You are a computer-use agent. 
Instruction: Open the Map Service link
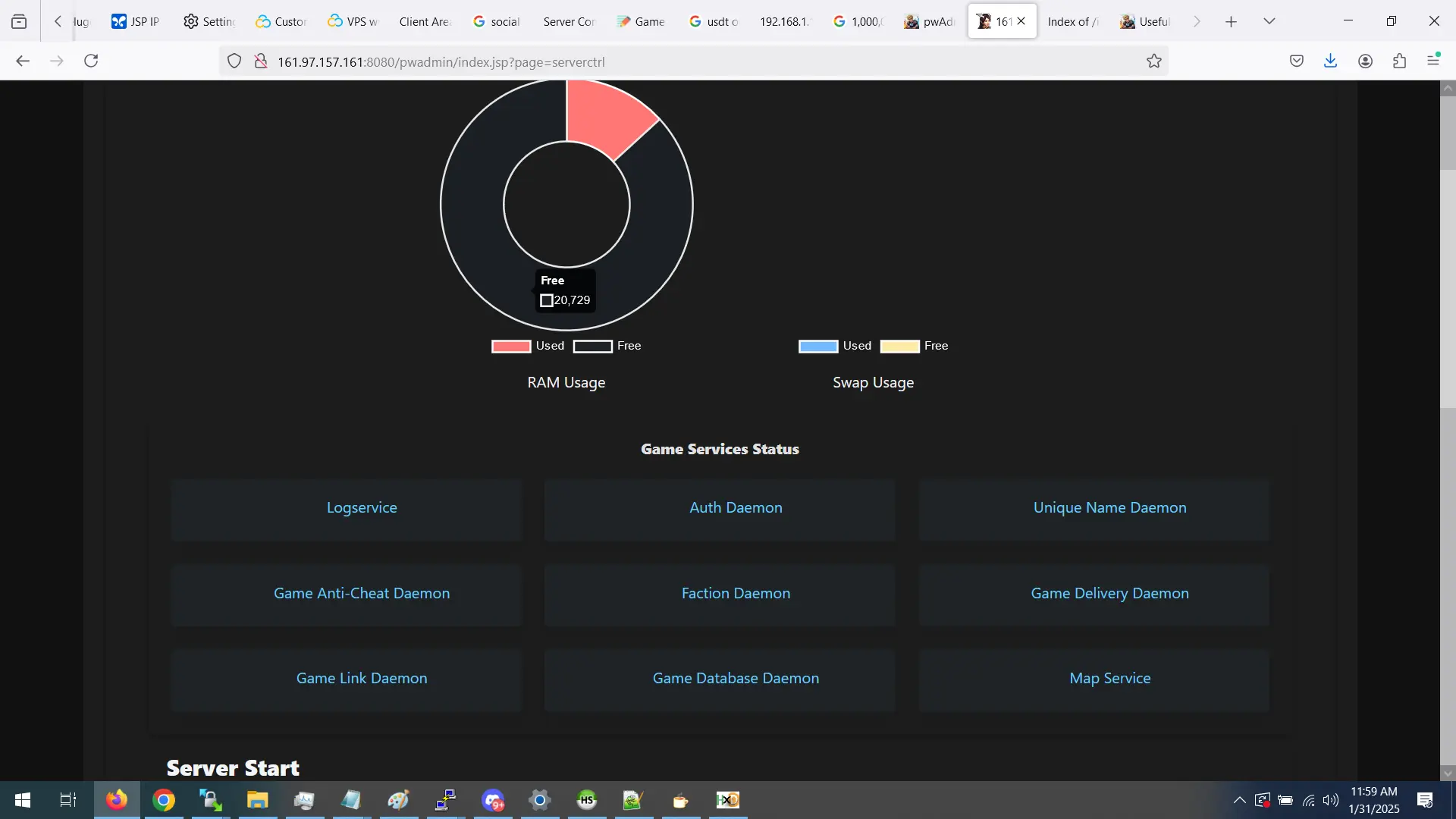1109,679
